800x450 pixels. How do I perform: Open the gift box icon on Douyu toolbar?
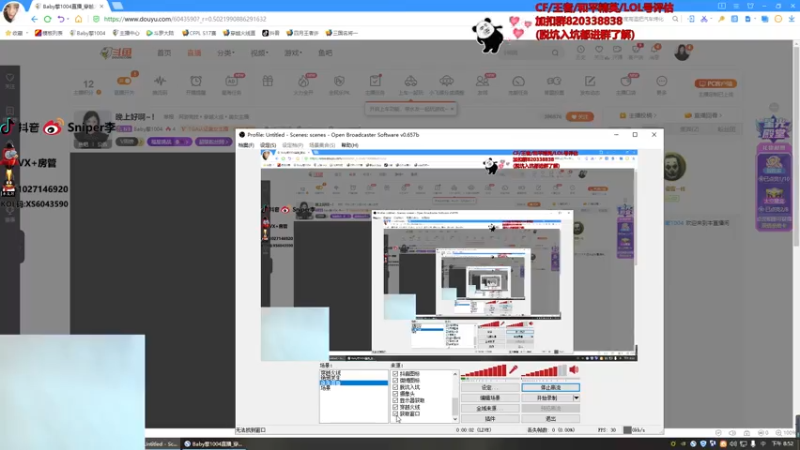(x=268, y=81)
